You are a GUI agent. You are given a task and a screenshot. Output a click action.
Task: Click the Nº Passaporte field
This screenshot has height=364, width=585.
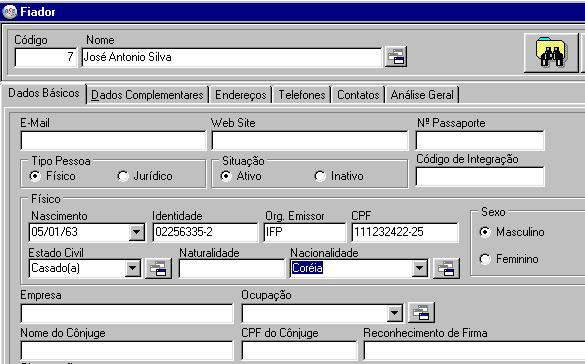pyautogui.click(x=480, y=141)
